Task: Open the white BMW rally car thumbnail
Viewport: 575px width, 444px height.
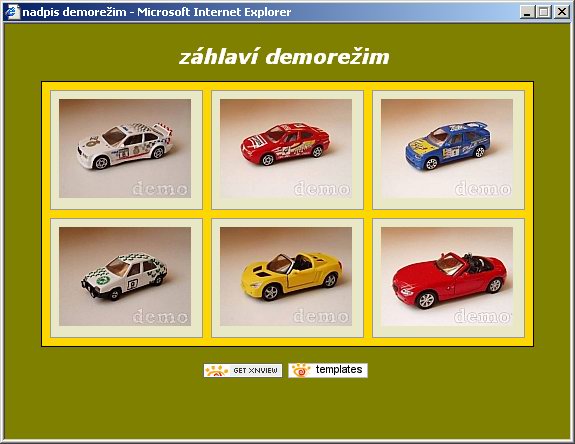Action: pos(125,148)
